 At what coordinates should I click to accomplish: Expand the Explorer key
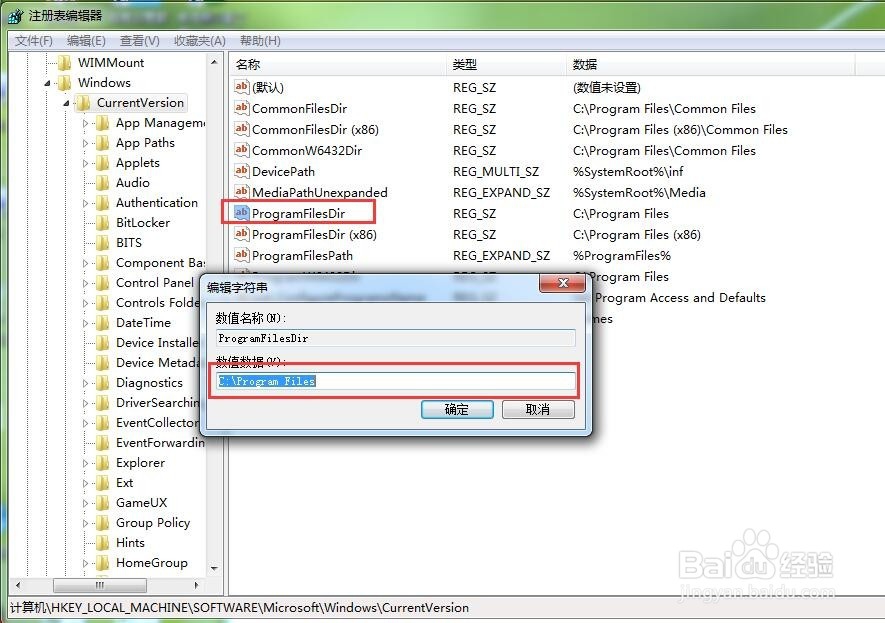coord(85,463)
